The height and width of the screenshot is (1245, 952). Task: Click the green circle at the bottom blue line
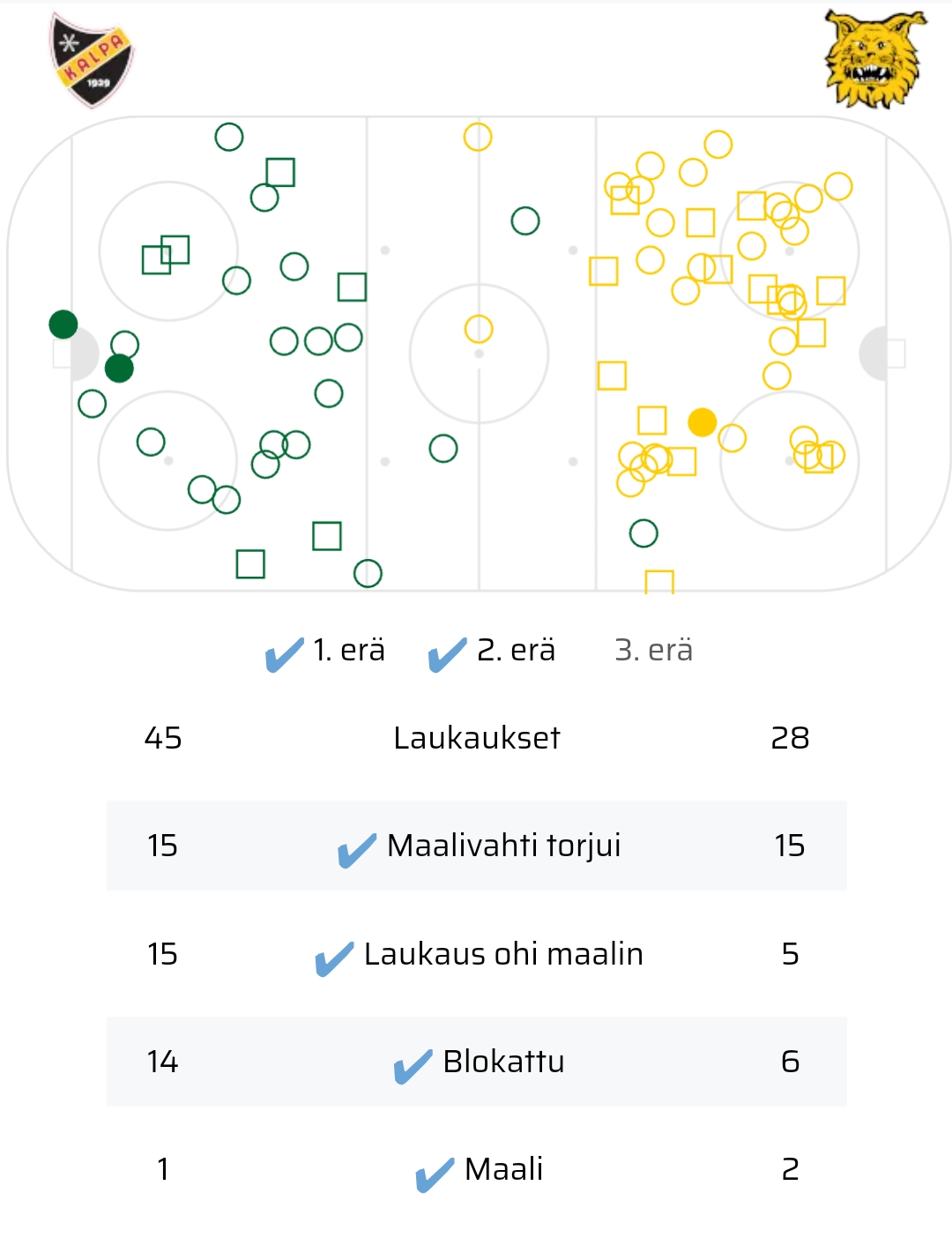pos(368,573)
